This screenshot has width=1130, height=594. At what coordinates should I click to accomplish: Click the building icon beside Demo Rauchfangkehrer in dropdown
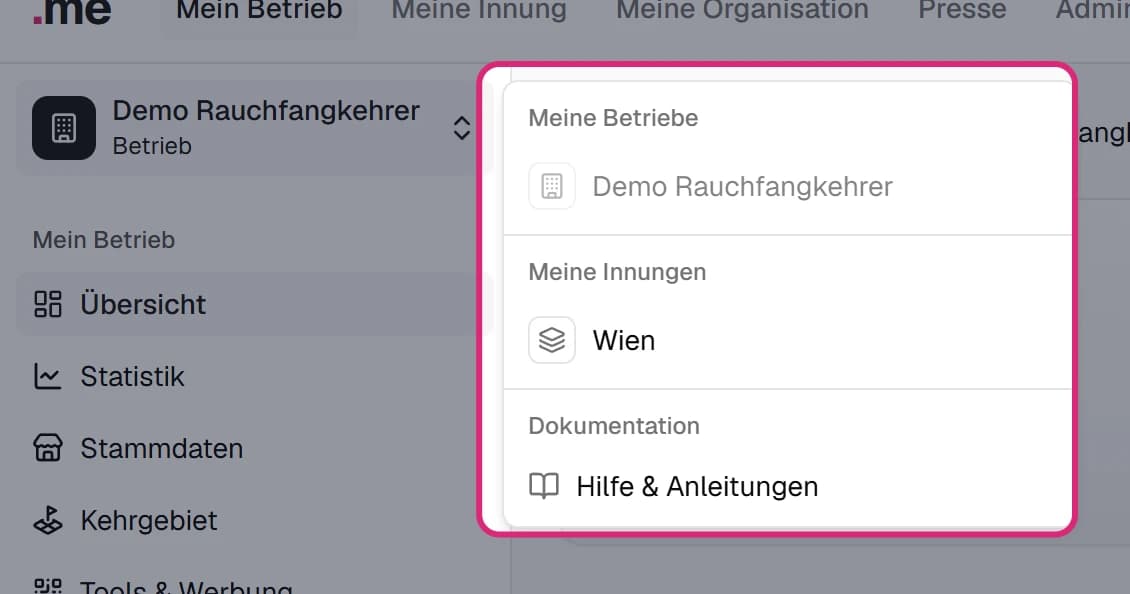click(552, 186)
